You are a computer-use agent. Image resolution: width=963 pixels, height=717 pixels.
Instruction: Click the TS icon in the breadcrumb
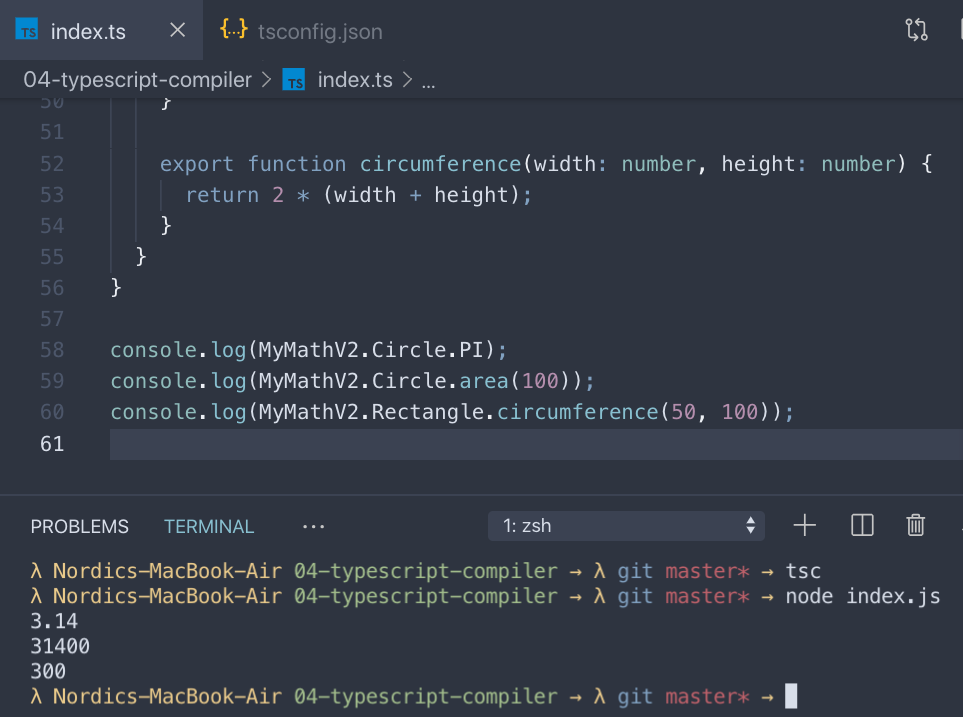pyautogui.click(x=294, y=80)
